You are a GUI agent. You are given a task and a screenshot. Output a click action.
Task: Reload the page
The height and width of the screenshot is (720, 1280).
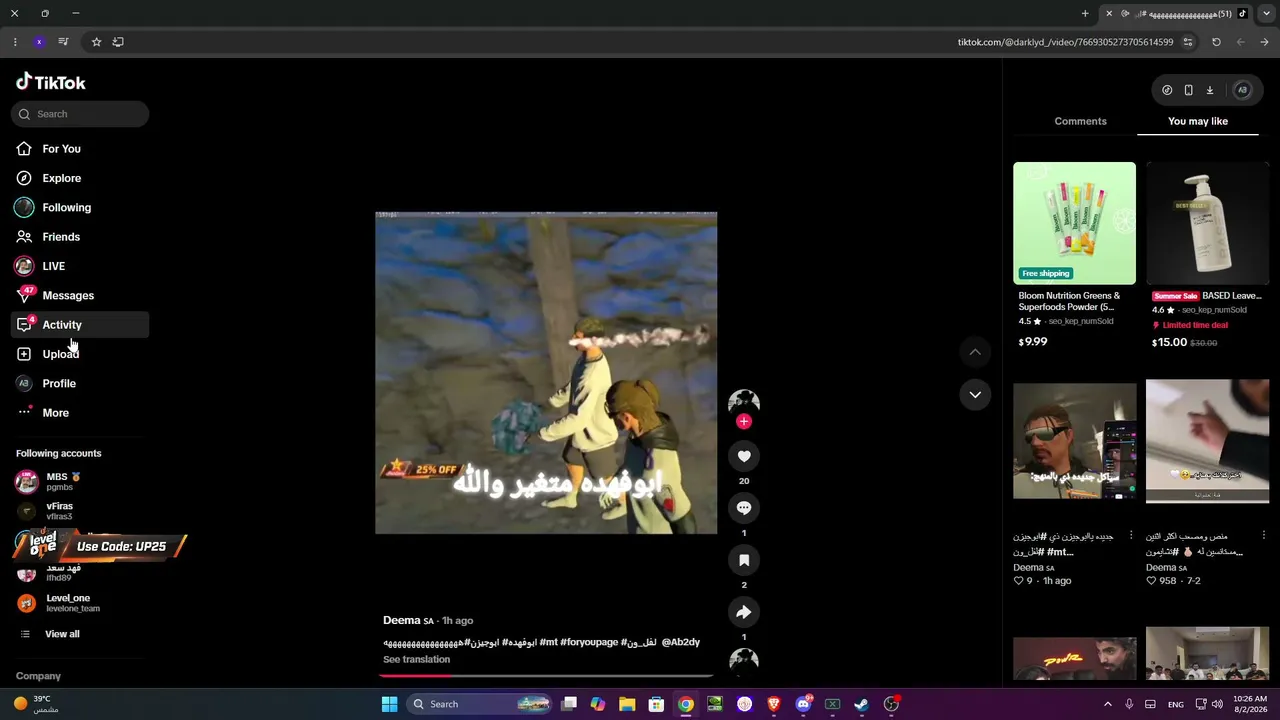1216,42
